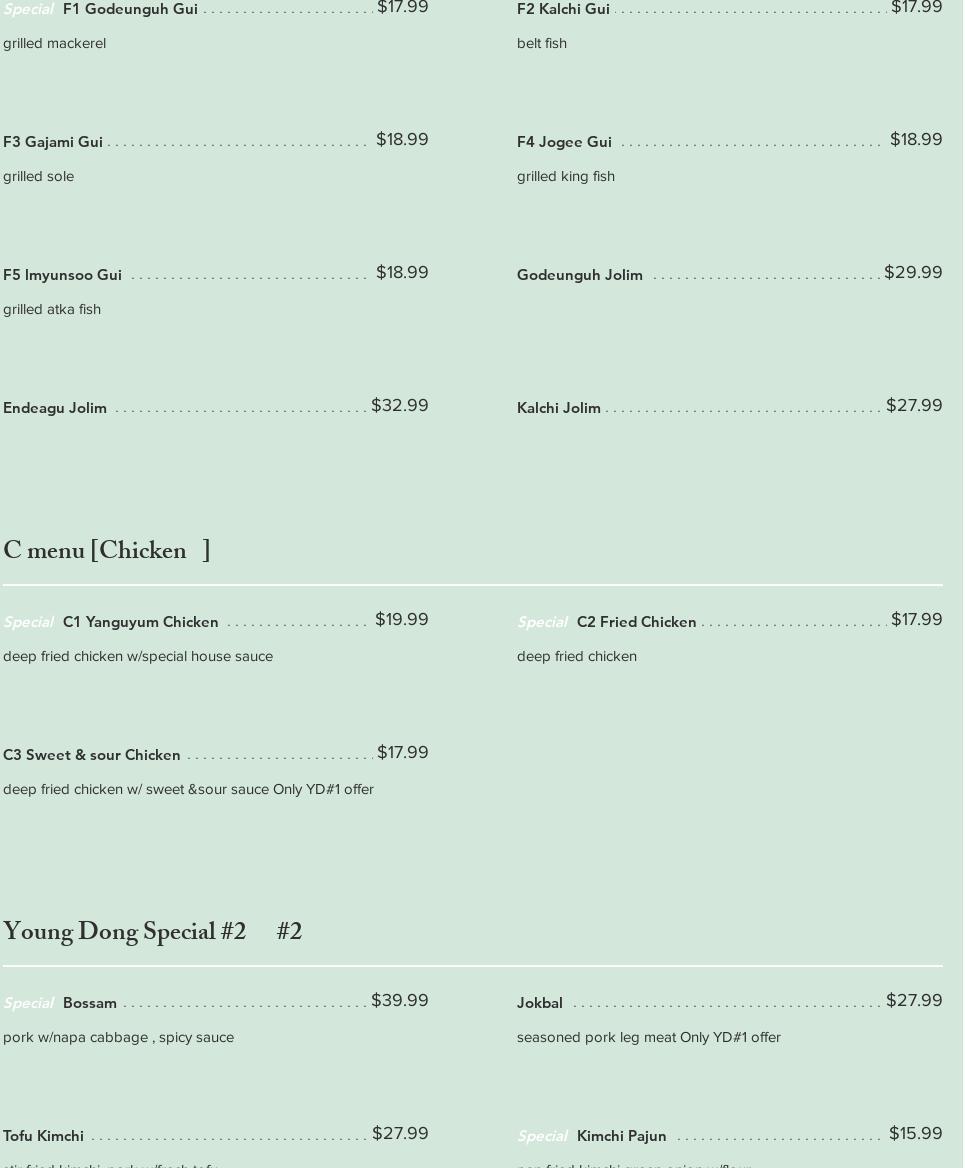Screen dimensions: 965x1168
Task: Click the Young Dong Special #2 heading
Action: [153, 932]
